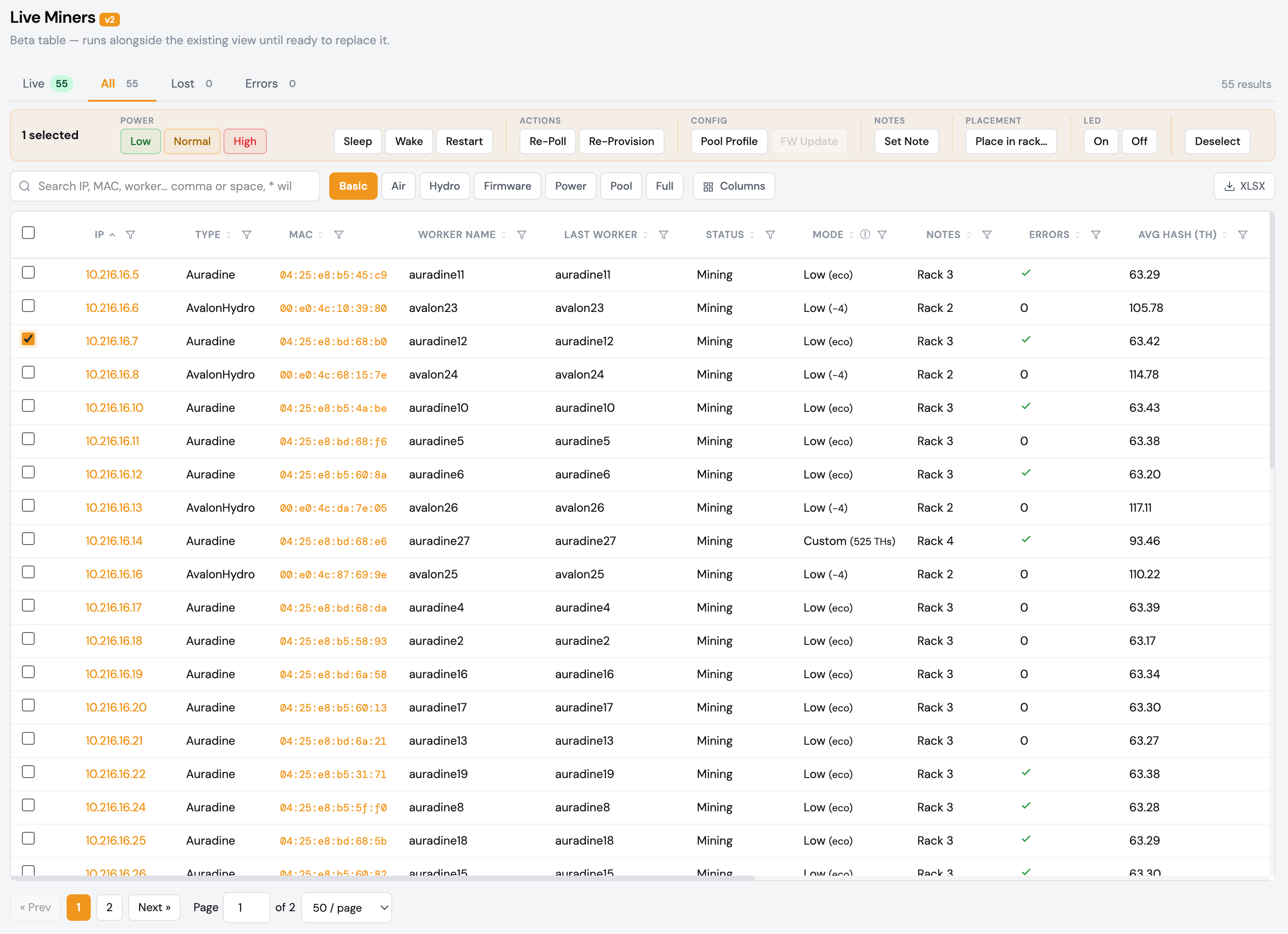Screen dimensions: 1288x934
Task: Select the Basic column preset
Action: tap(353, 186)
